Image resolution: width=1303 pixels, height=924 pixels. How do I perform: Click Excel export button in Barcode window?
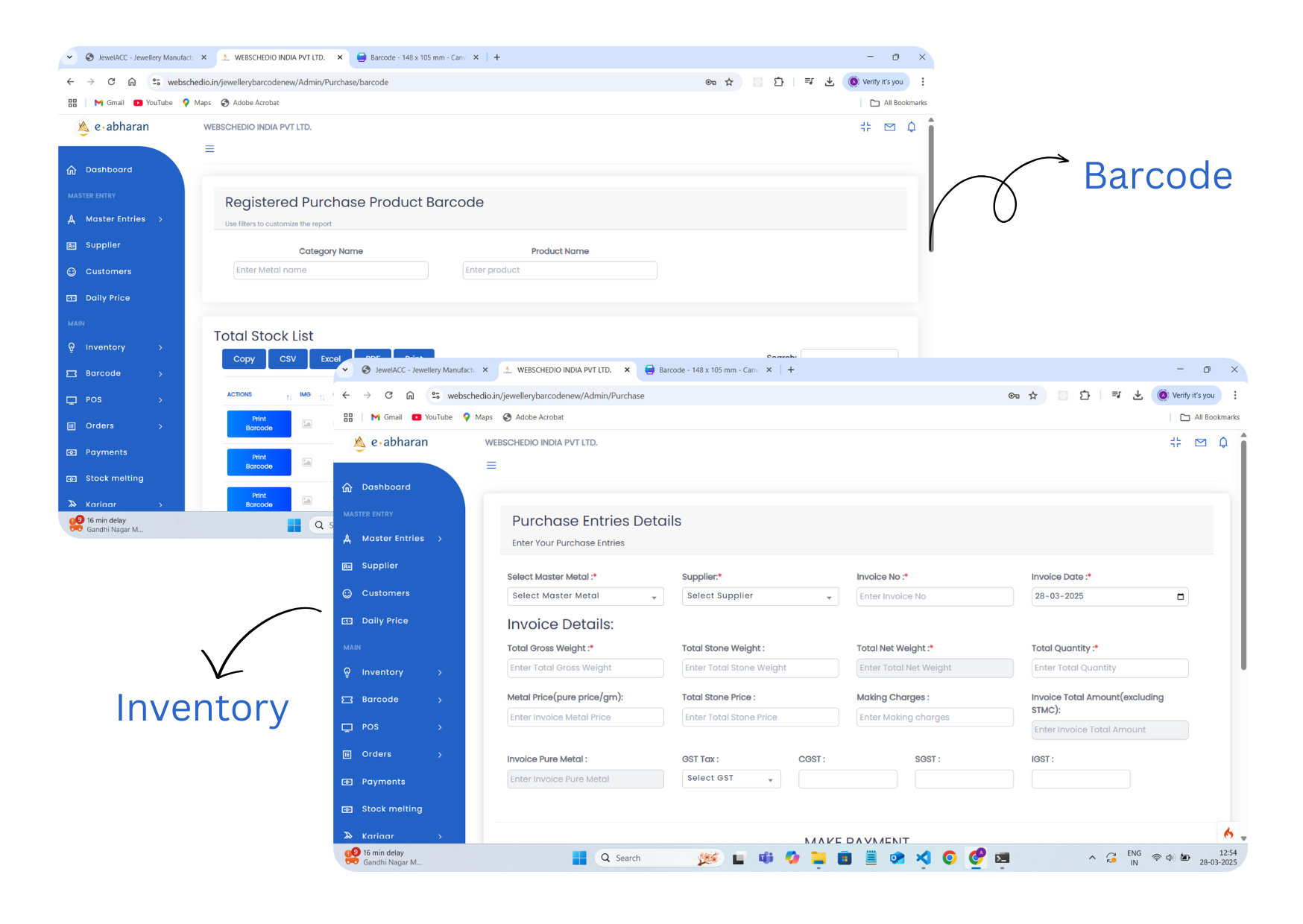tap(330, 359)
